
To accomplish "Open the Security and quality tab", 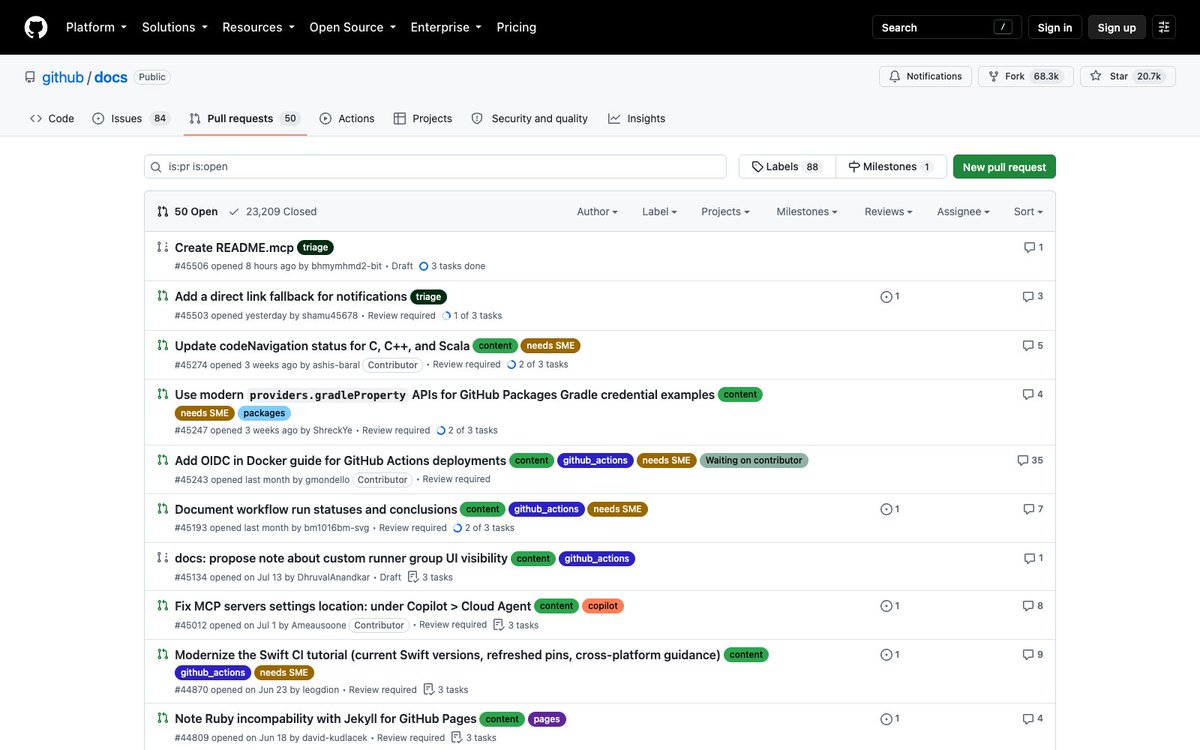I will click(530, 118).
